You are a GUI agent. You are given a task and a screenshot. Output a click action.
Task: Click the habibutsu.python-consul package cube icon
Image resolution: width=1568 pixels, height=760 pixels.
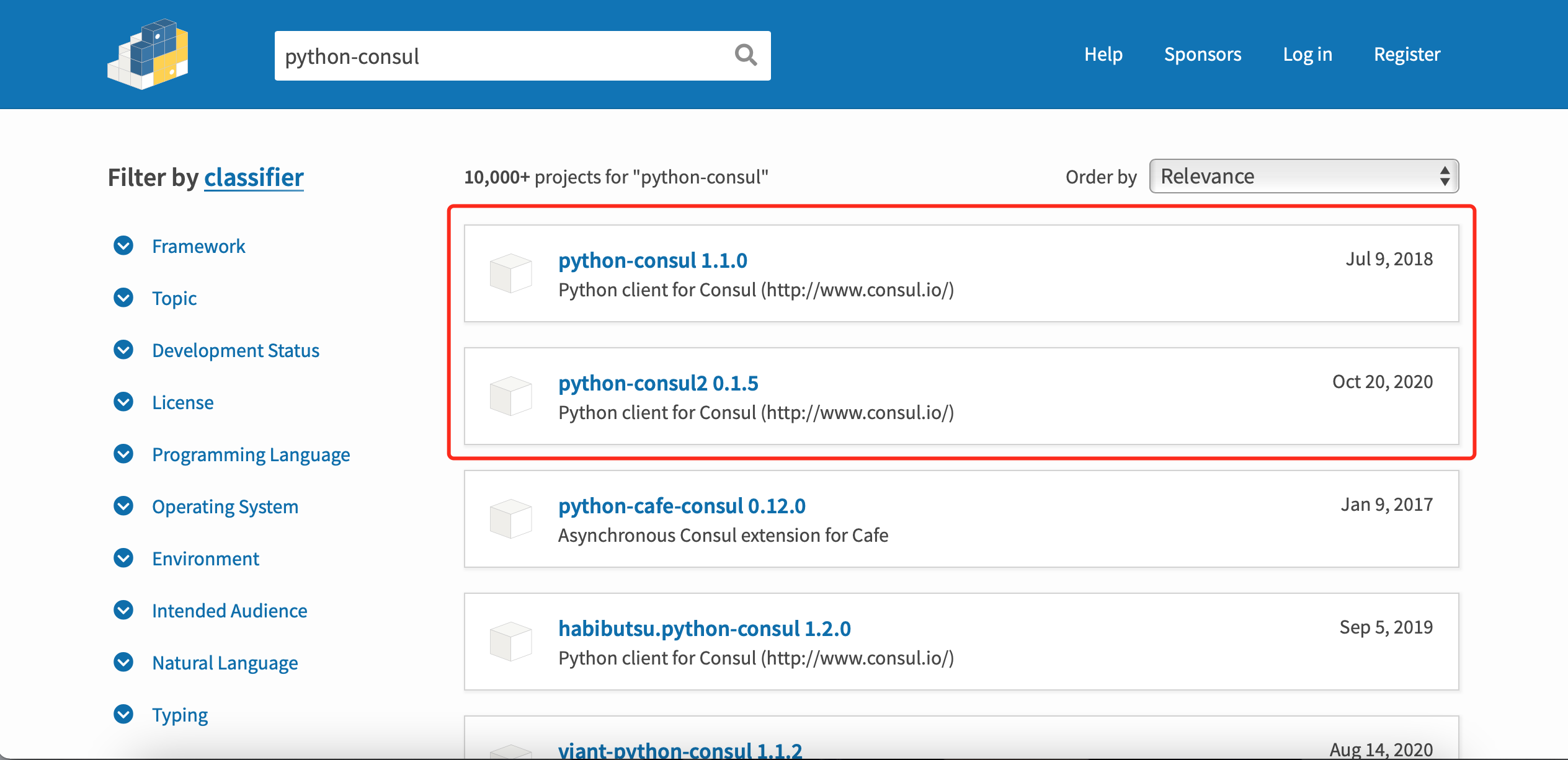click(x=511, y=642)
